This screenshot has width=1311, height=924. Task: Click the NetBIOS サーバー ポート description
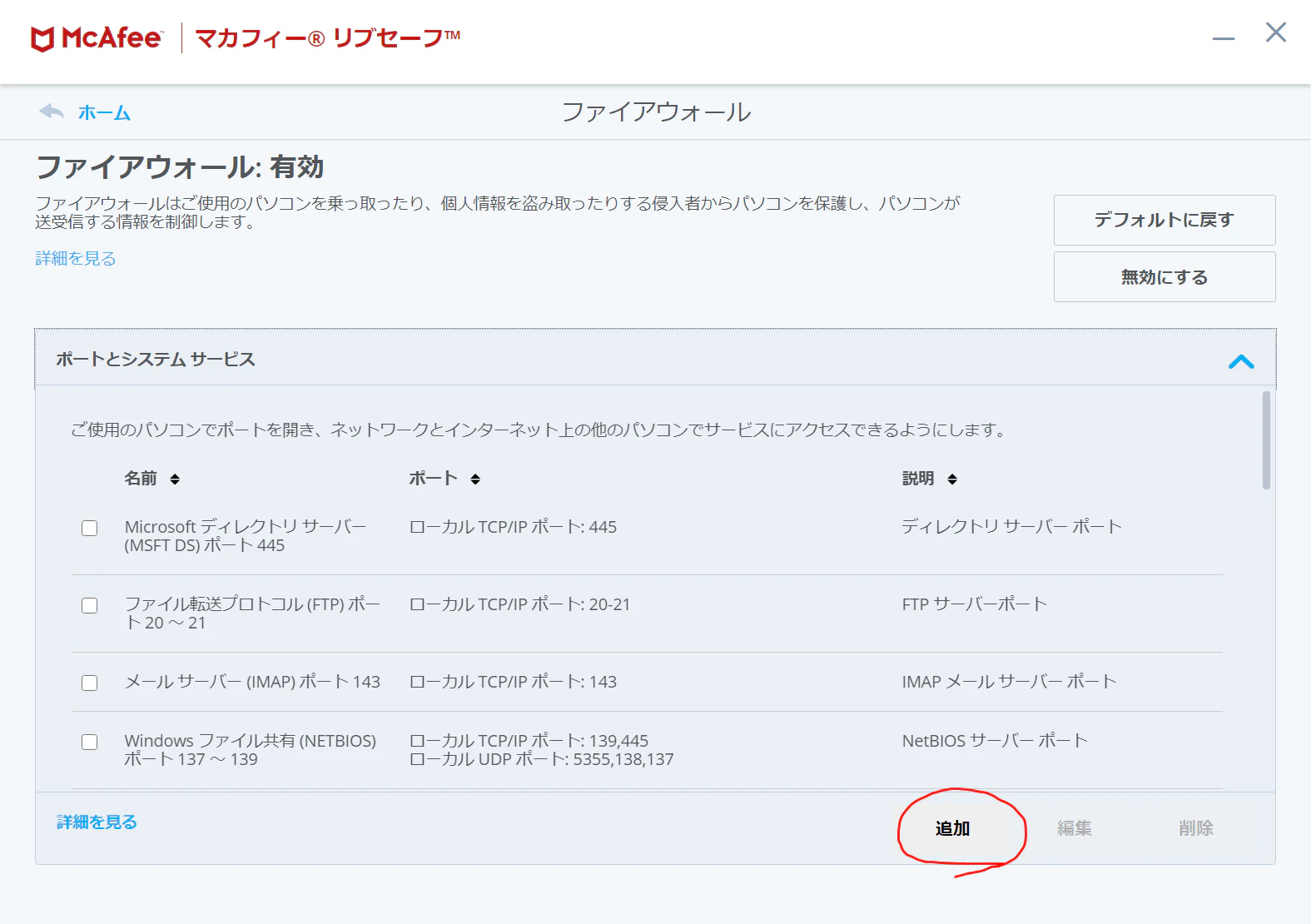click(x=995, y=741)
